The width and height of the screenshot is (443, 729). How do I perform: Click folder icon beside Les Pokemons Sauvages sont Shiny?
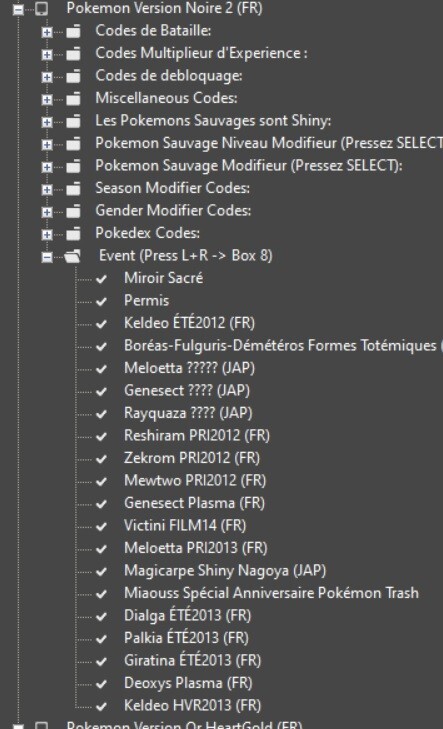[x=73, y=121]
